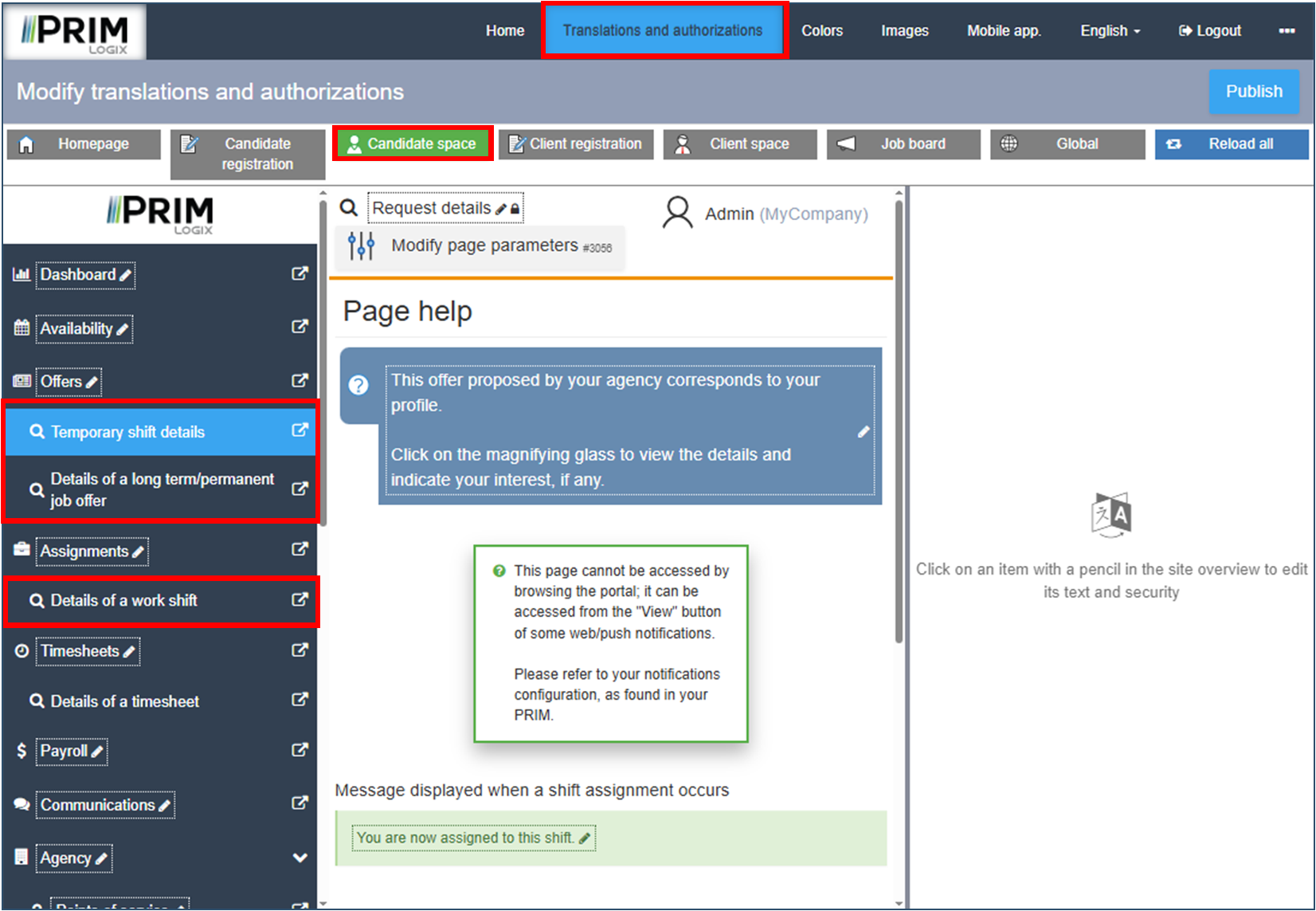This screenshot has height=911, width=1316.
Task: Open the English language dropdown
Action: pos(1110,31)
